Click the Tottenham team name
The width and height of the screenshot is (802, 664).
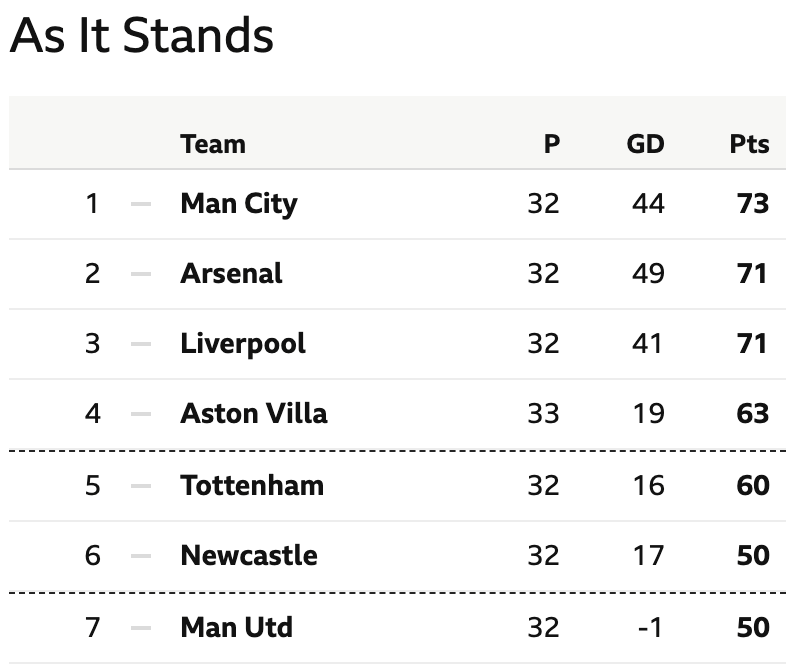[x=252, y=485]
